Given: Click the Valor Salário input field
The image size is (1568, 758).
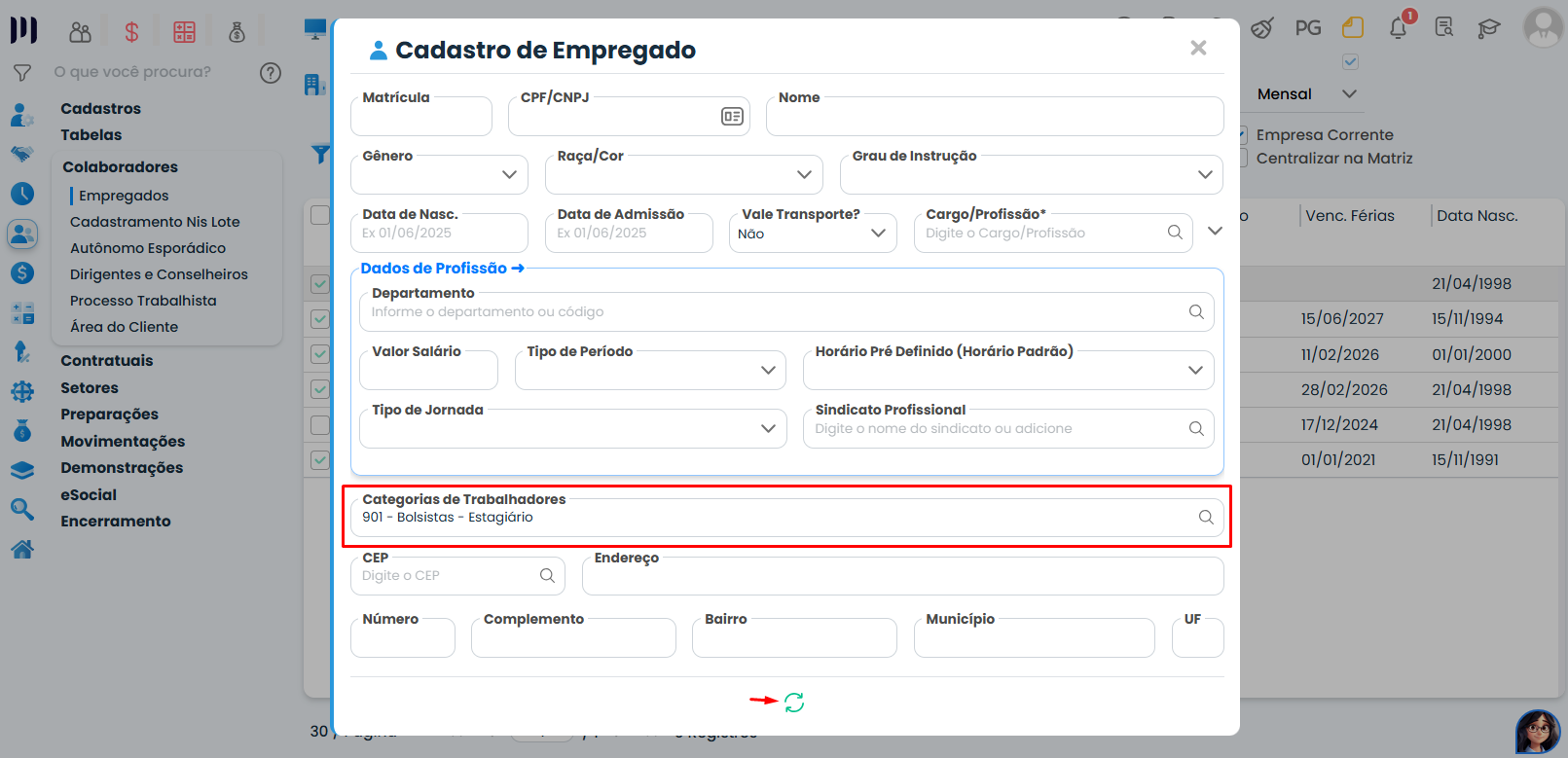Looking at the screenshot, I should [x=428, y=370].
